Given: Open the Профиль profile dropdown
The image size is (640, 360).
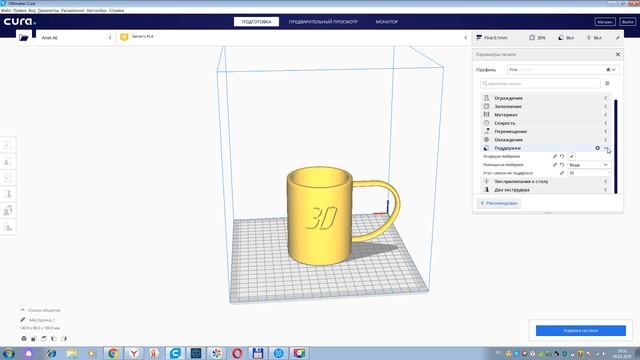Looking at the screenshot, I should coord(563,70).
